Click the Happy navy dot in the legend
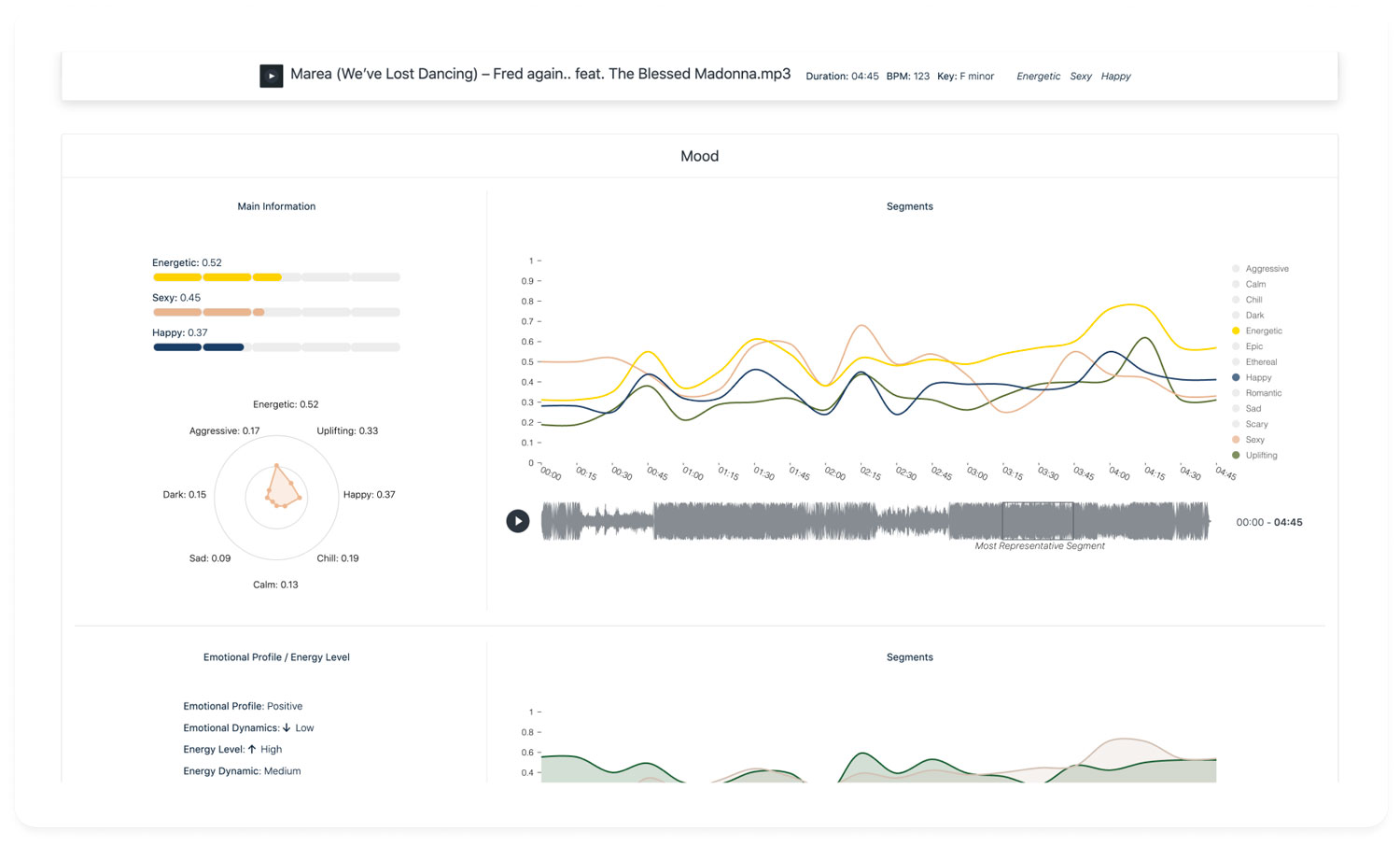Image resolution: width=1400 pixels, height=846 pixels. (x=1235, y=377)
